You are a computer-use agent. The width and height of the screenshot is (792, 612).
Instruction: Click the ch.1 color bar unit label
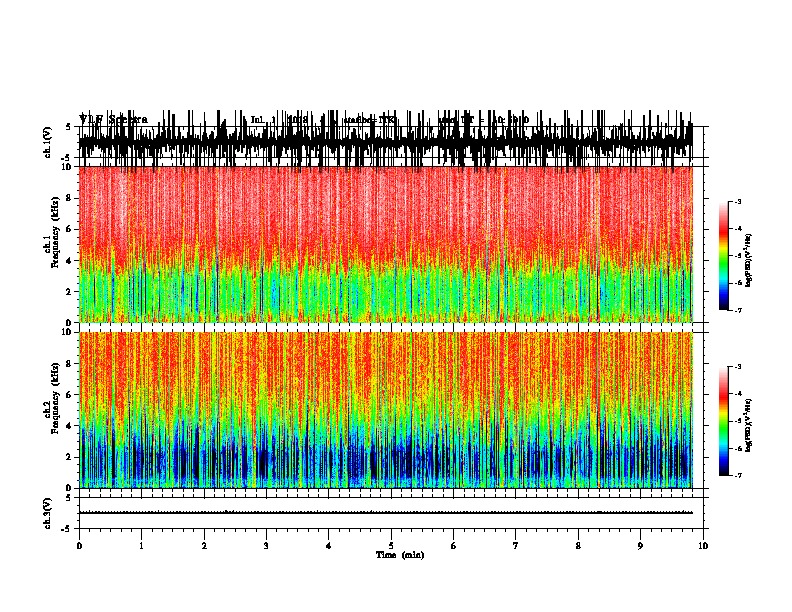[x=749, y=261]
